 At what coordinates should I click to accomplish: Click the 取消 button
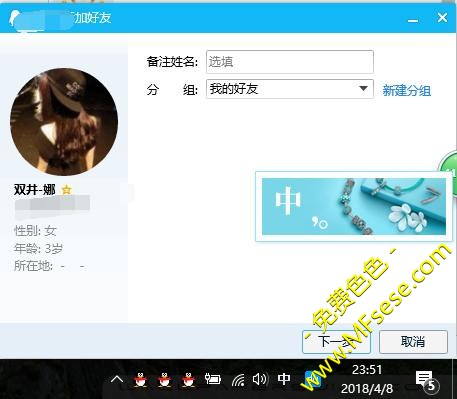coord(413,342)
